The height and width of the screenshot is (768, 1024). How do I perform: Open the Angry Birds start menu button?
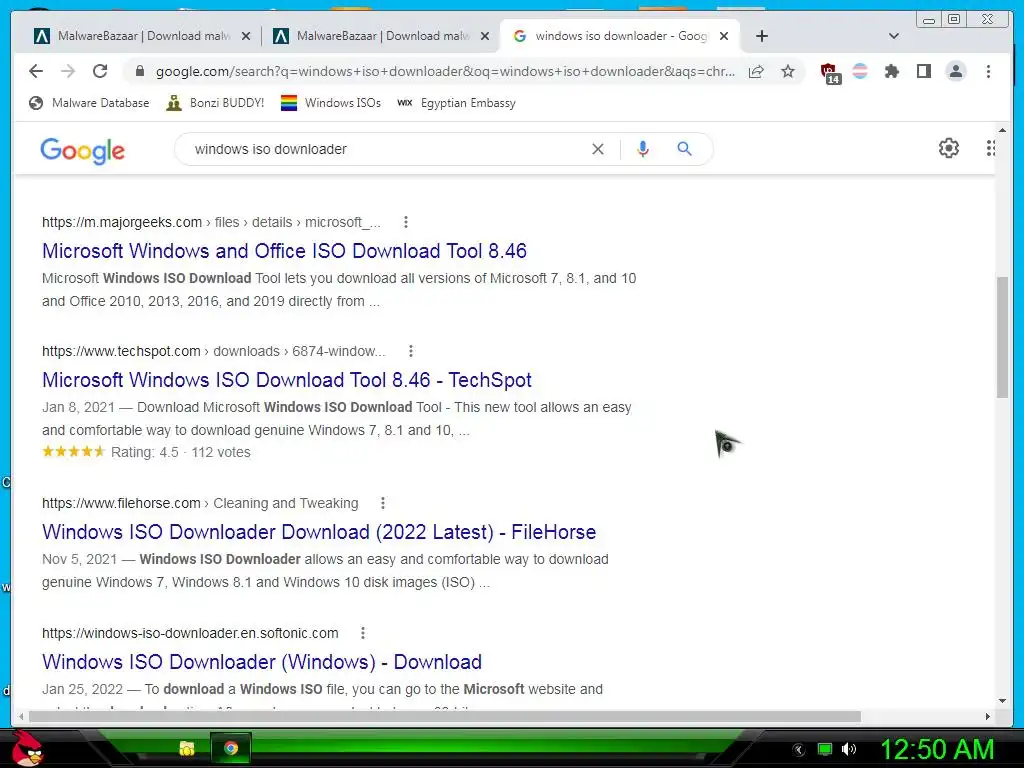(x=28, y=748)
